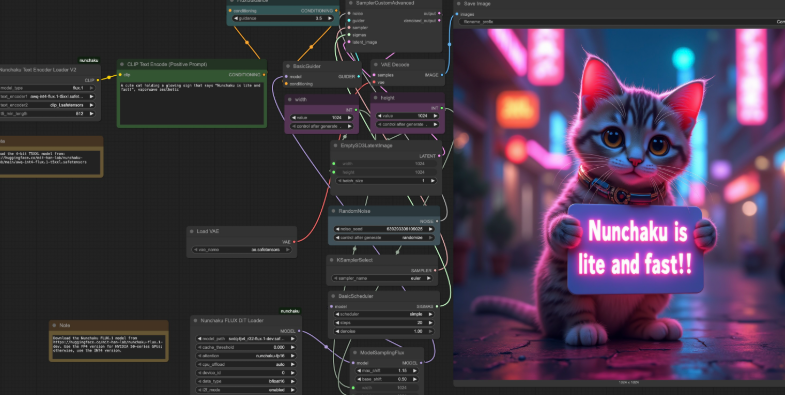Viewport: 785px width, 395px height.
Task: Collapse the Nunchaku FLUX DiT Loader node dot
Action: pos(196,320)
